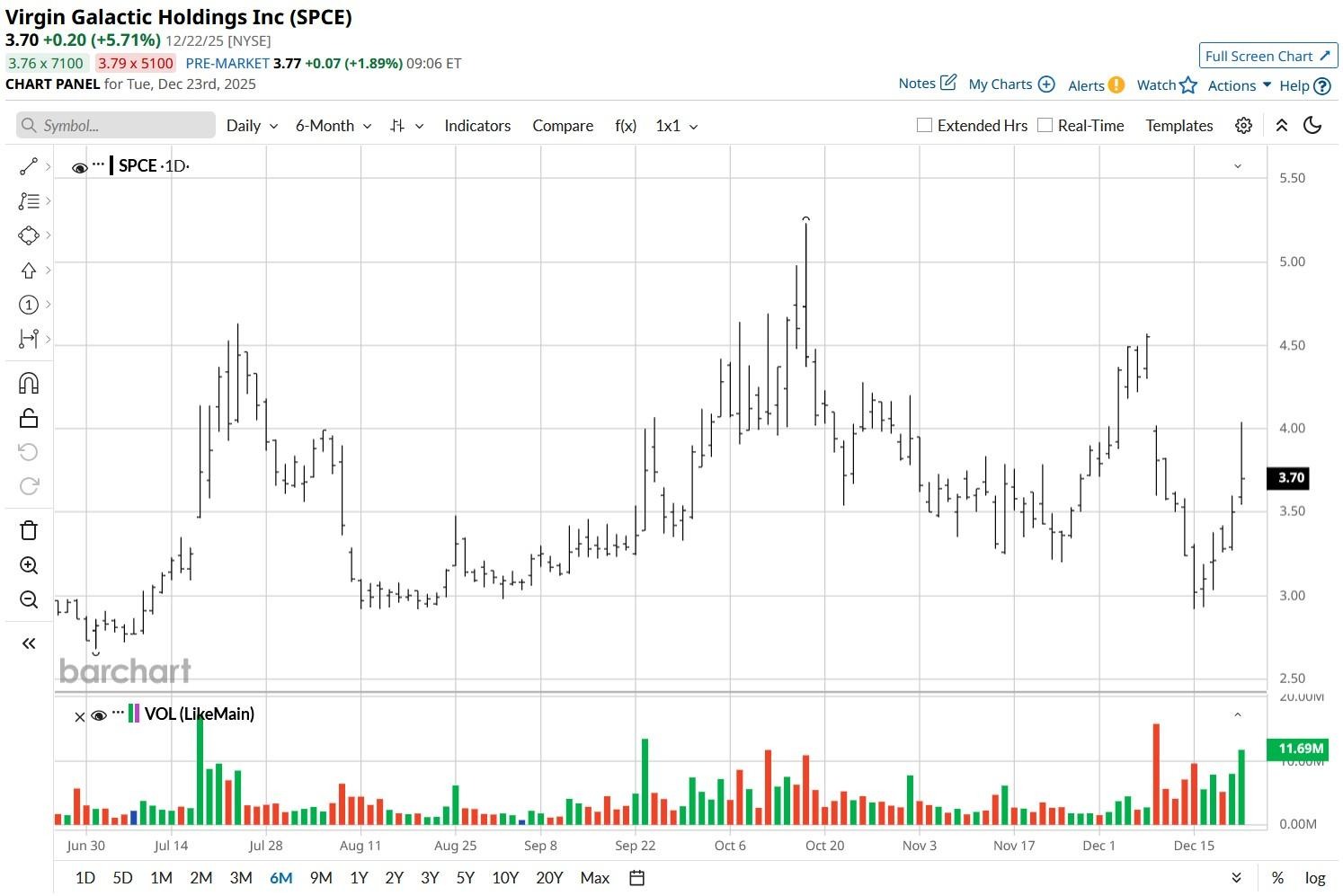Collapse the volume pane chevron
This screenshot has width=1343, height=896.
[1238, 715]
